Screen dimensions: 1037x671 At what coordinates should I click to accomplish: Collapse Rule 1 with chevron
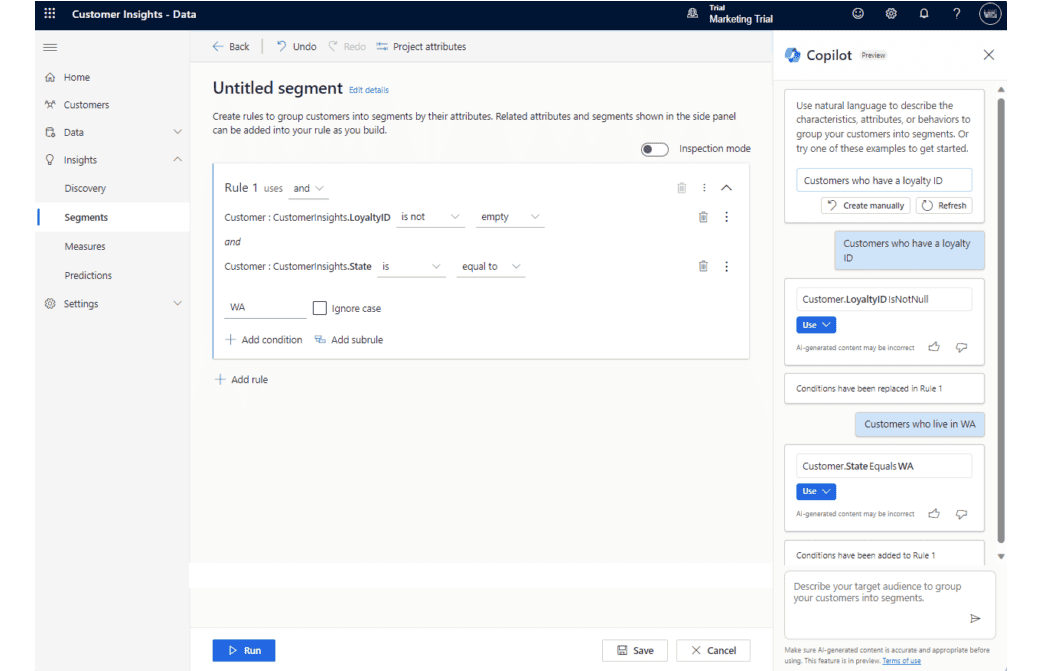point(727,188)
